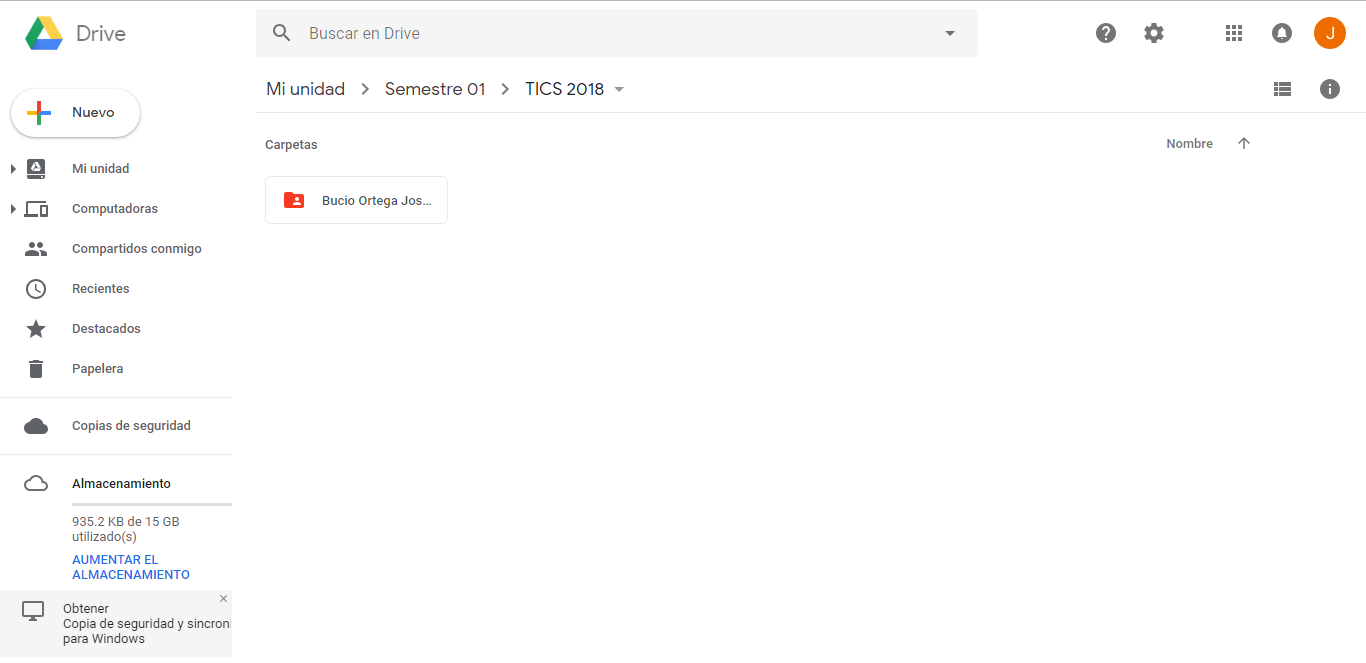
Task: Click the Obtener backup and sync banner
Action: pyautogui.click(x=116, y=623)
